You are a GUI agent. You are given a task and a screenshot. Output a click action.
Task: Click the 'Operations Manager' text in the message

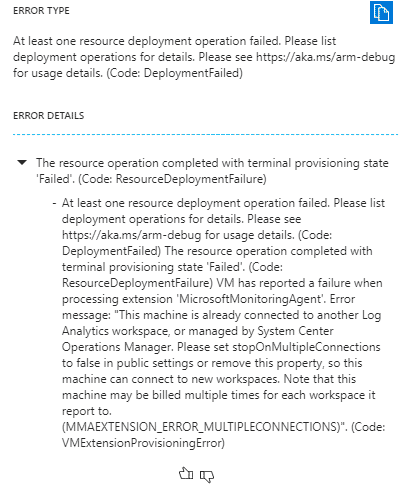tap(117, 347)
